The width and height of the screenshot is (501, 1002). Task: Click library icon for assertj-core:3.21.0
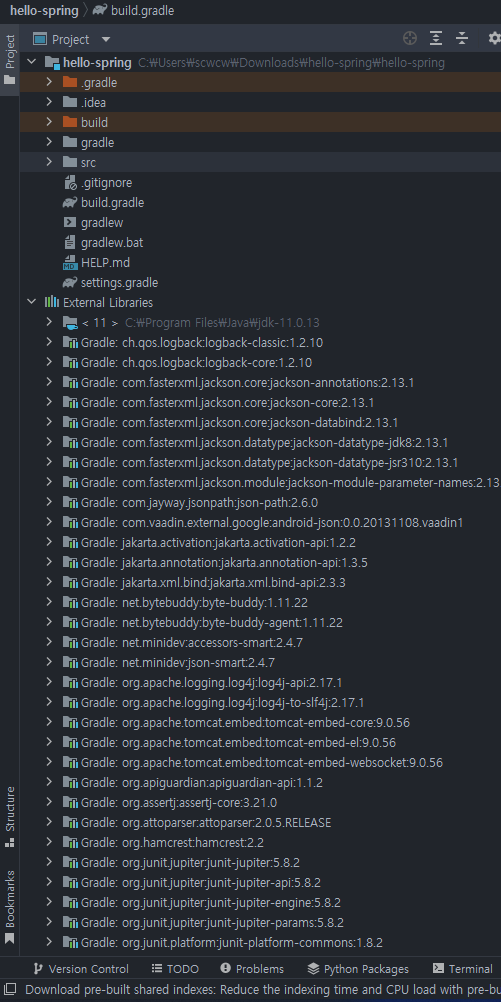coord(70,802)
